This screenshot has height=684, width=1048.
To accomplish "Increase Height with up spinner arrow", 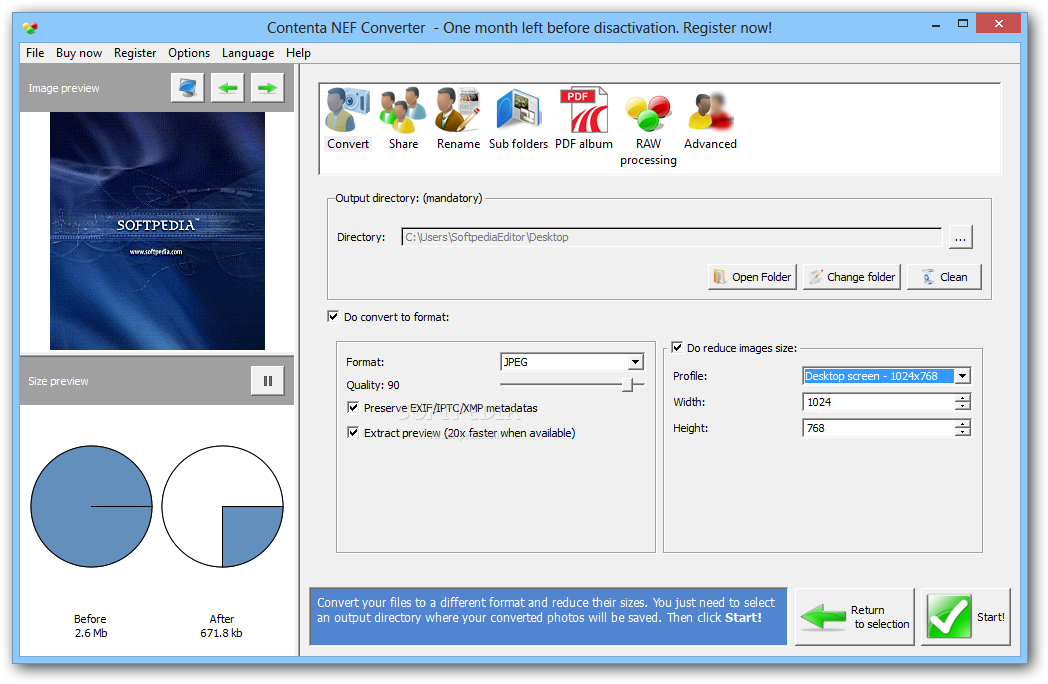I will tap(962, 424).
